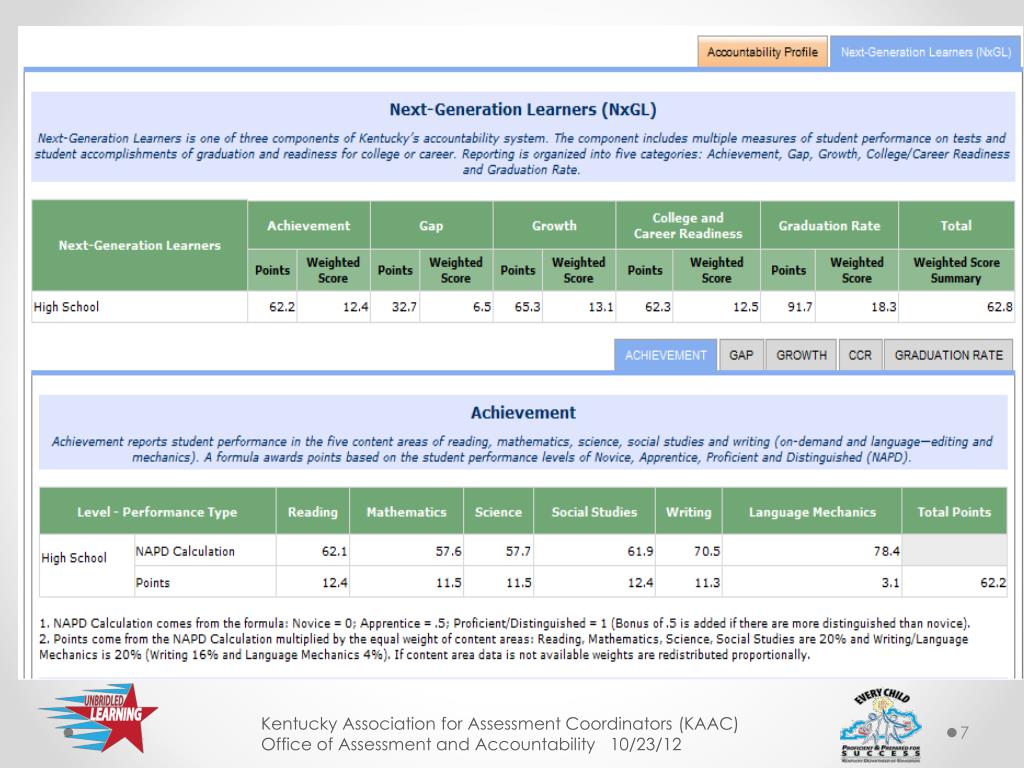Select the College and Career Readiness header
Screen dimensions: 1024x768
[688, 225]
